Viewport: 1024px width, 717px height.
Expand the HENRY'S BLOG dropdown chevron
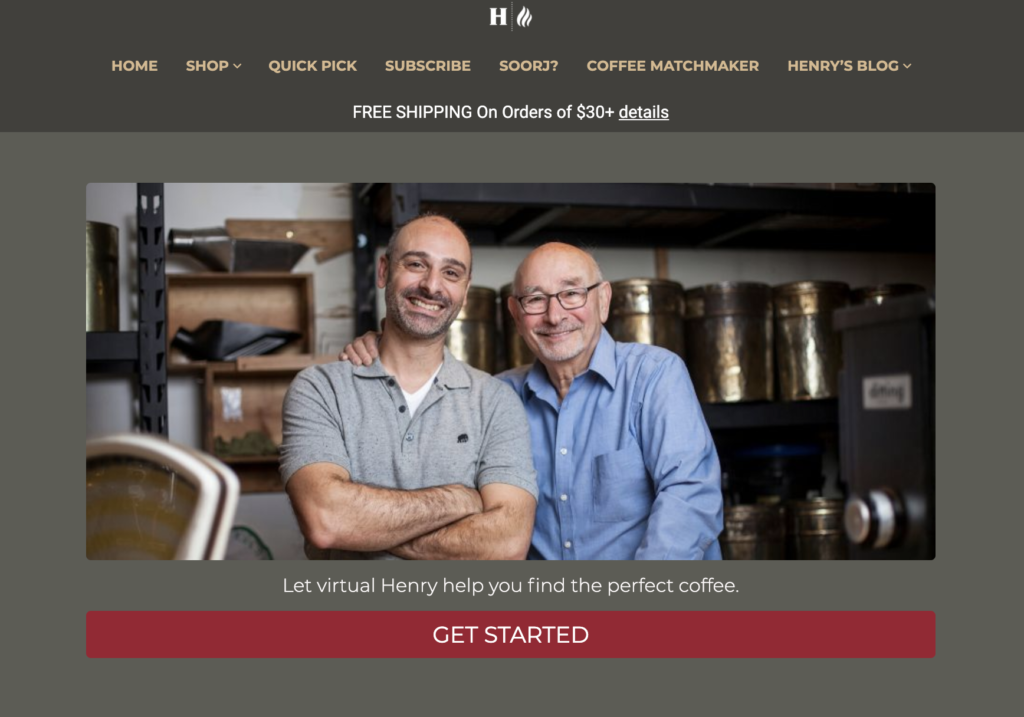tap(907, 67)
